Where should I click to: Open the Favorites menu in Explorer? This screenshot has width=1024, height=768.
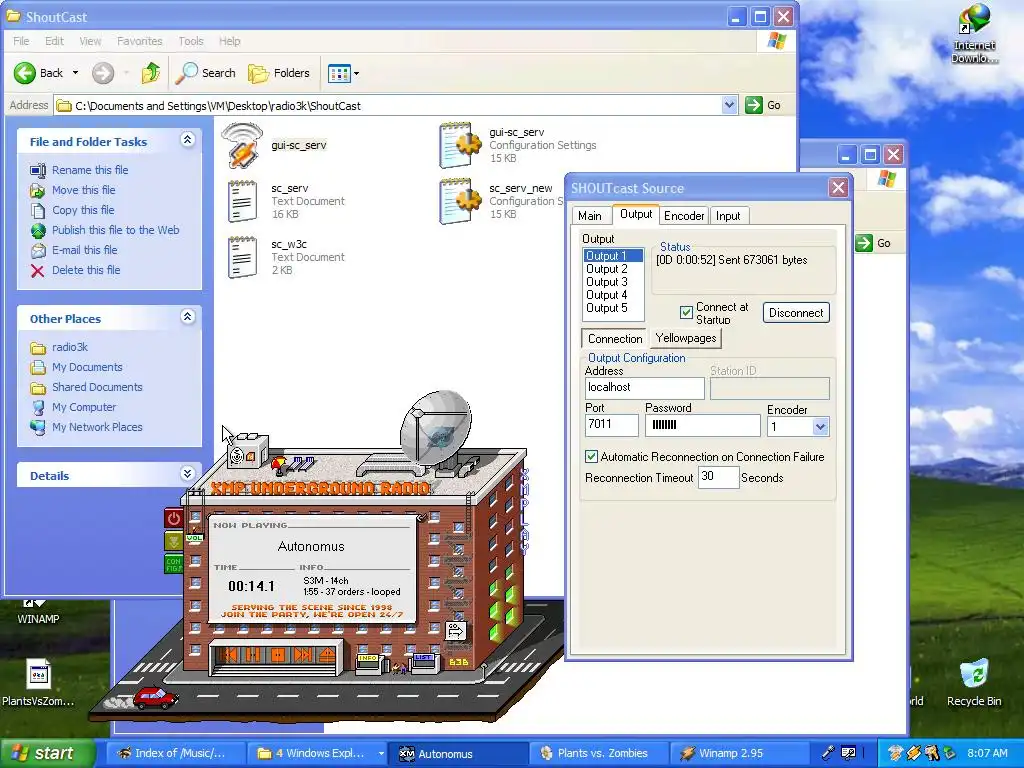coord(140,41)
